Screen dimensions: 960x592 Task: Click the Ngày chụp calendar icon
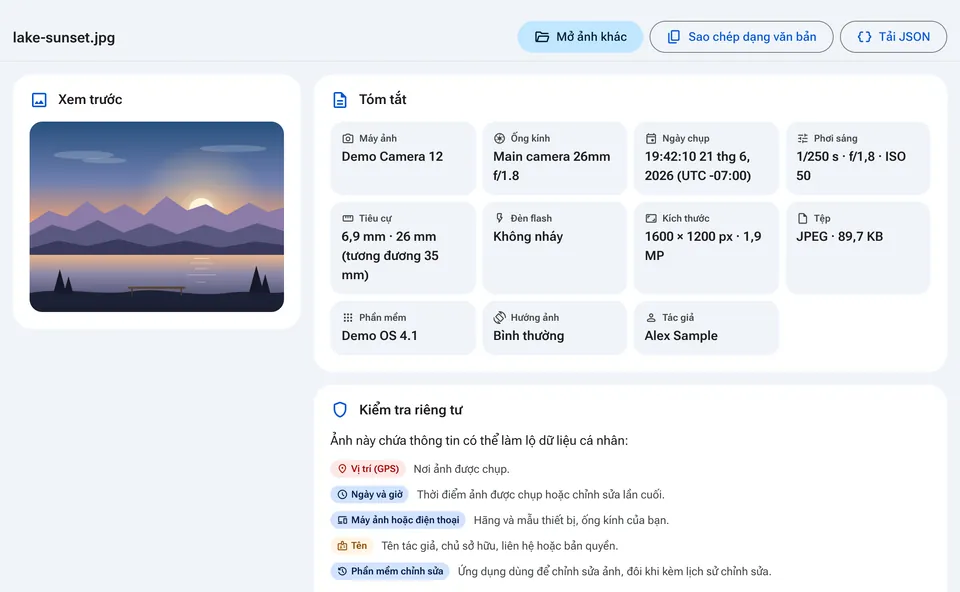(x=651, y=138)
